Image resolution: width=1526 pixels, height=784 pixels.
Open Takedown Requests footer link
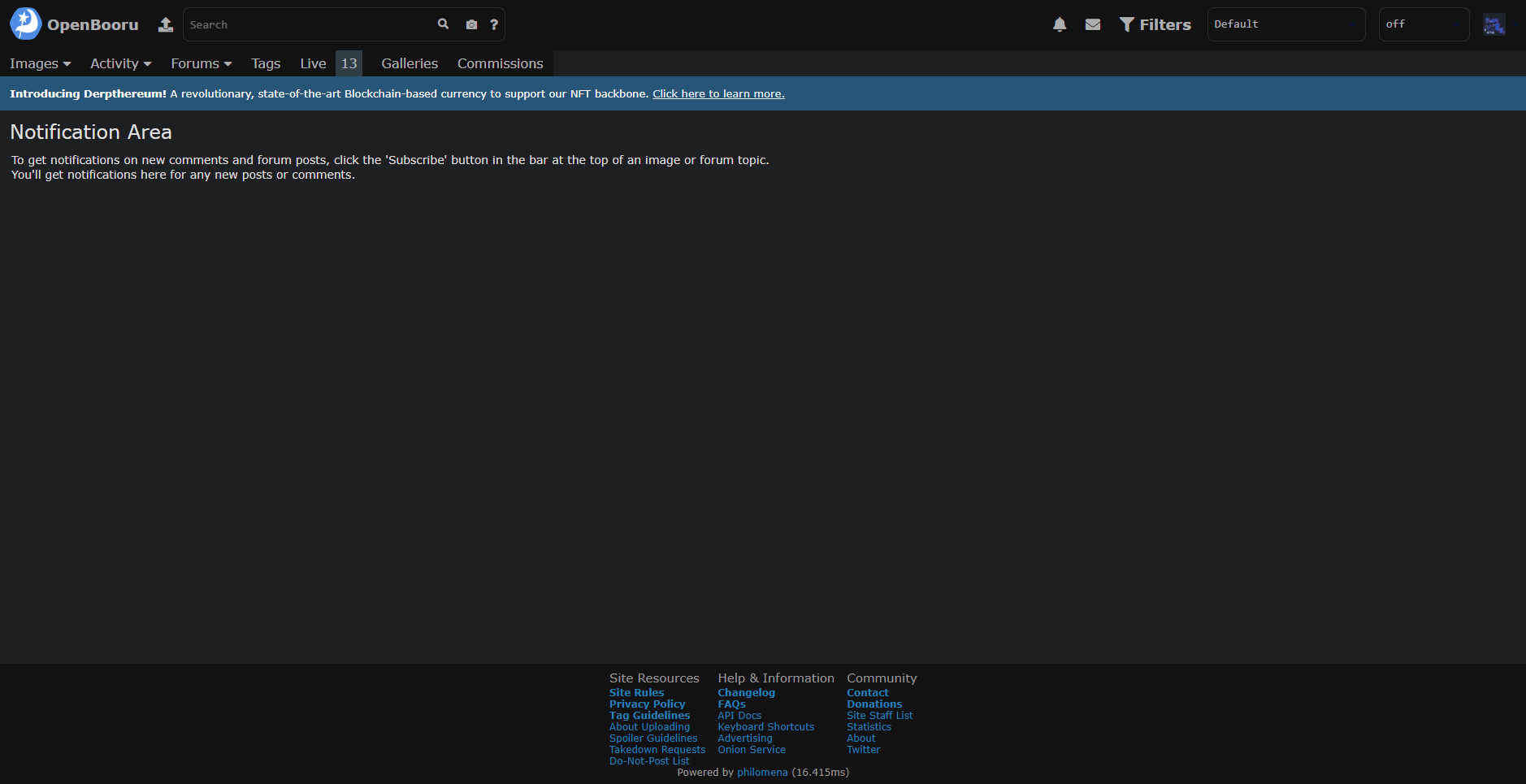(x=657, y=750)
